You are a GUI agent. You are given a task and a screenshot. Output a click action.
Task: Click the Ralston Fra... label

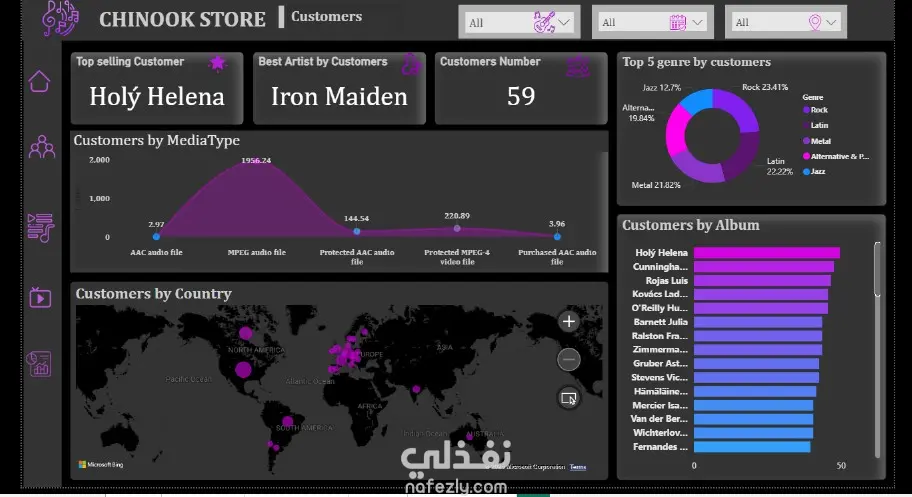pos(660,336)
